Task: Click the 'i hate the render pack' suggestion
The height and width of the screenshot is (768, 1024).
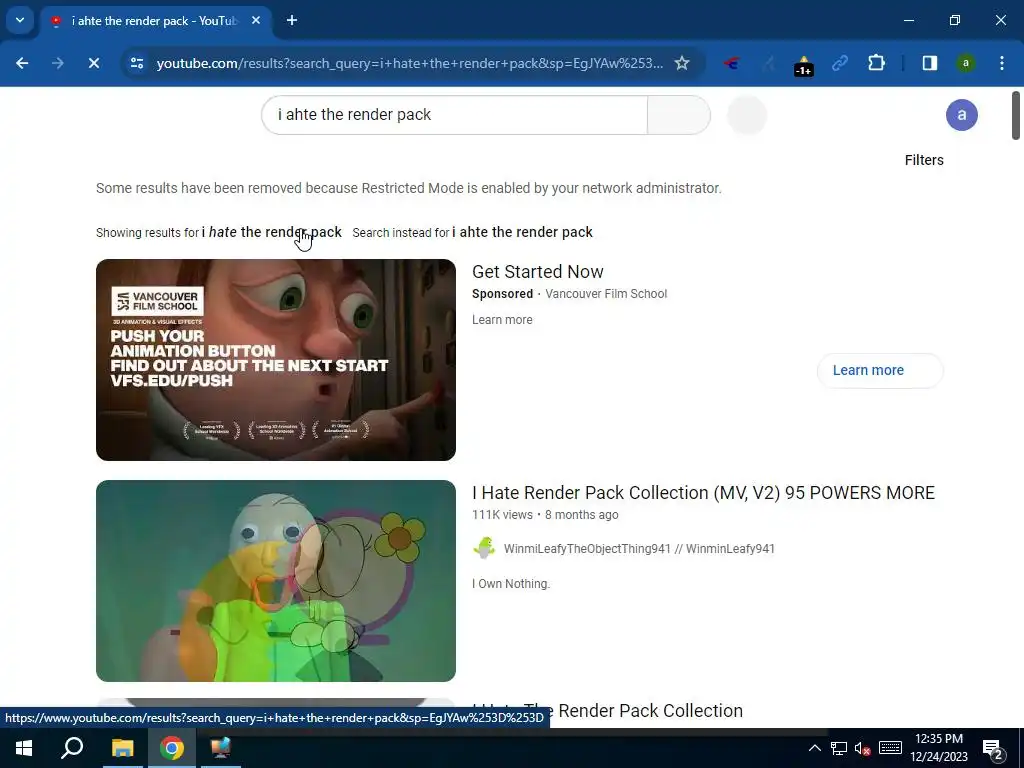Action: pyautogui.click(x=272, y=232)
